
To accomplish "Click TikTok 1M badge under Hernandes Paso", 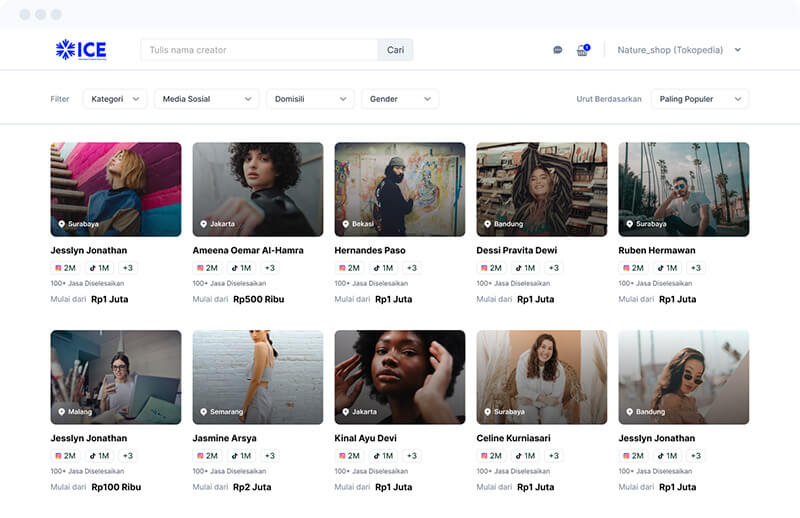I will coord(382,268).
